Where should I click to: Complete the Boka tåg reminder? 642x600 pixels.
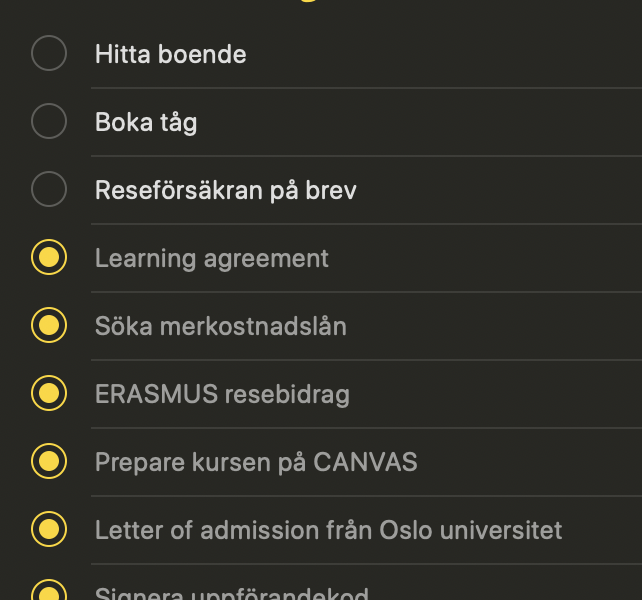click(49, 121)
